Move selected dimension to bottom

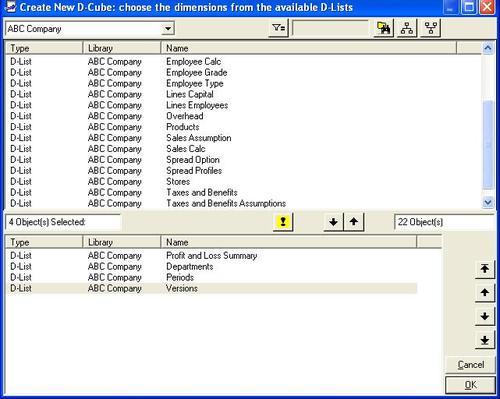click(485, 340)
